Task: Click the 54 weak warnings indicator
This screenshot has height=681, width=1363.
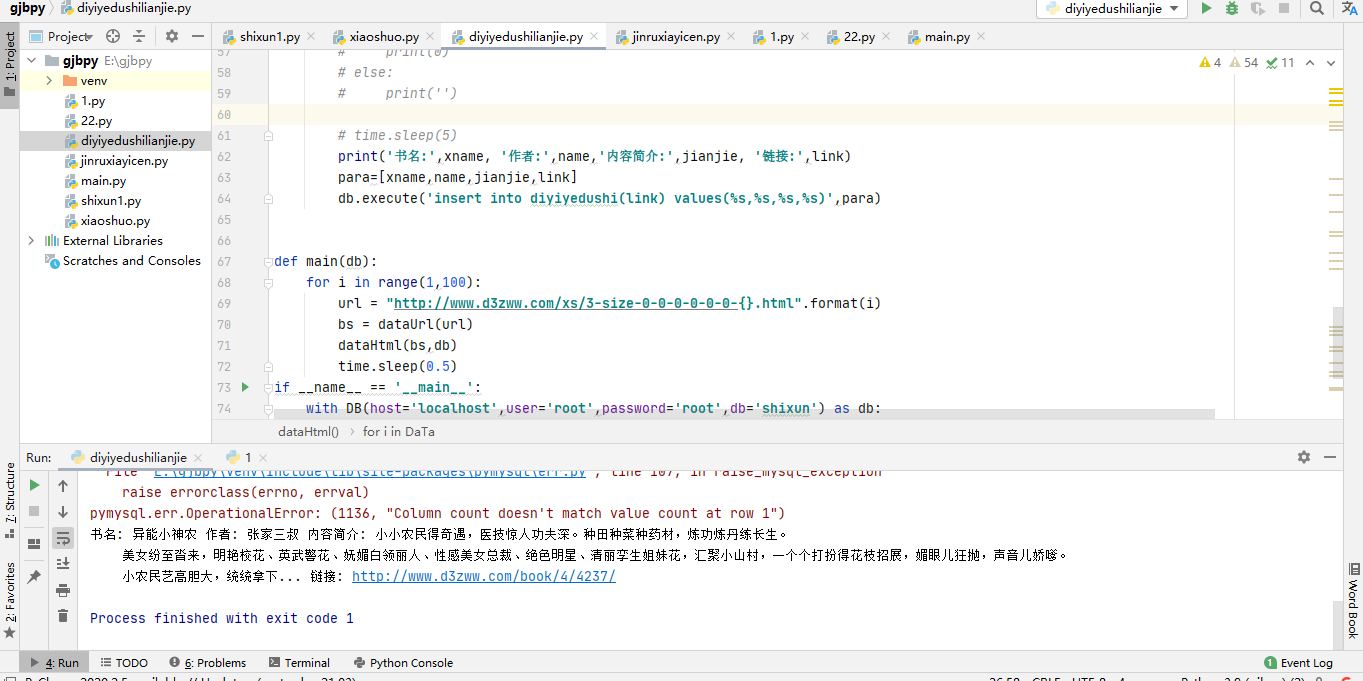Action: [x=1243, y=62]
